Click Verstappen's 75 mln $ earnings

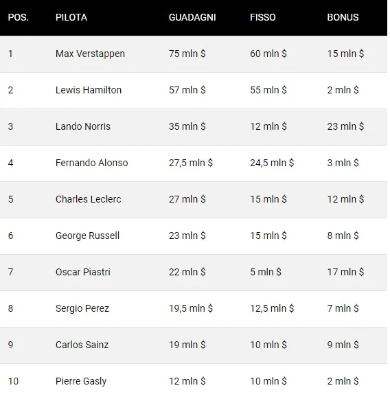[187, 54]
